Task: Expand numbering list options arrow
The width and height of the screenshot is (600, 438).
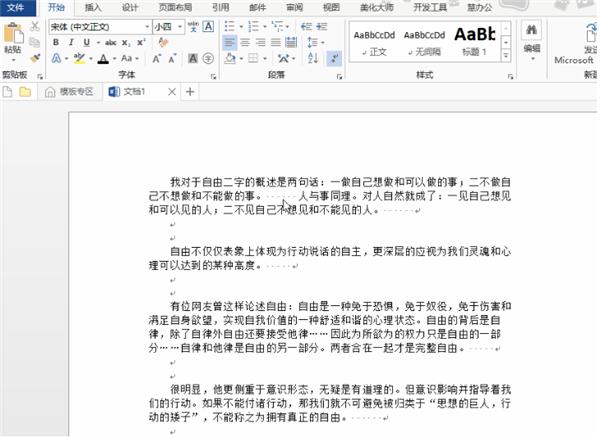Action: coord(265,27)
